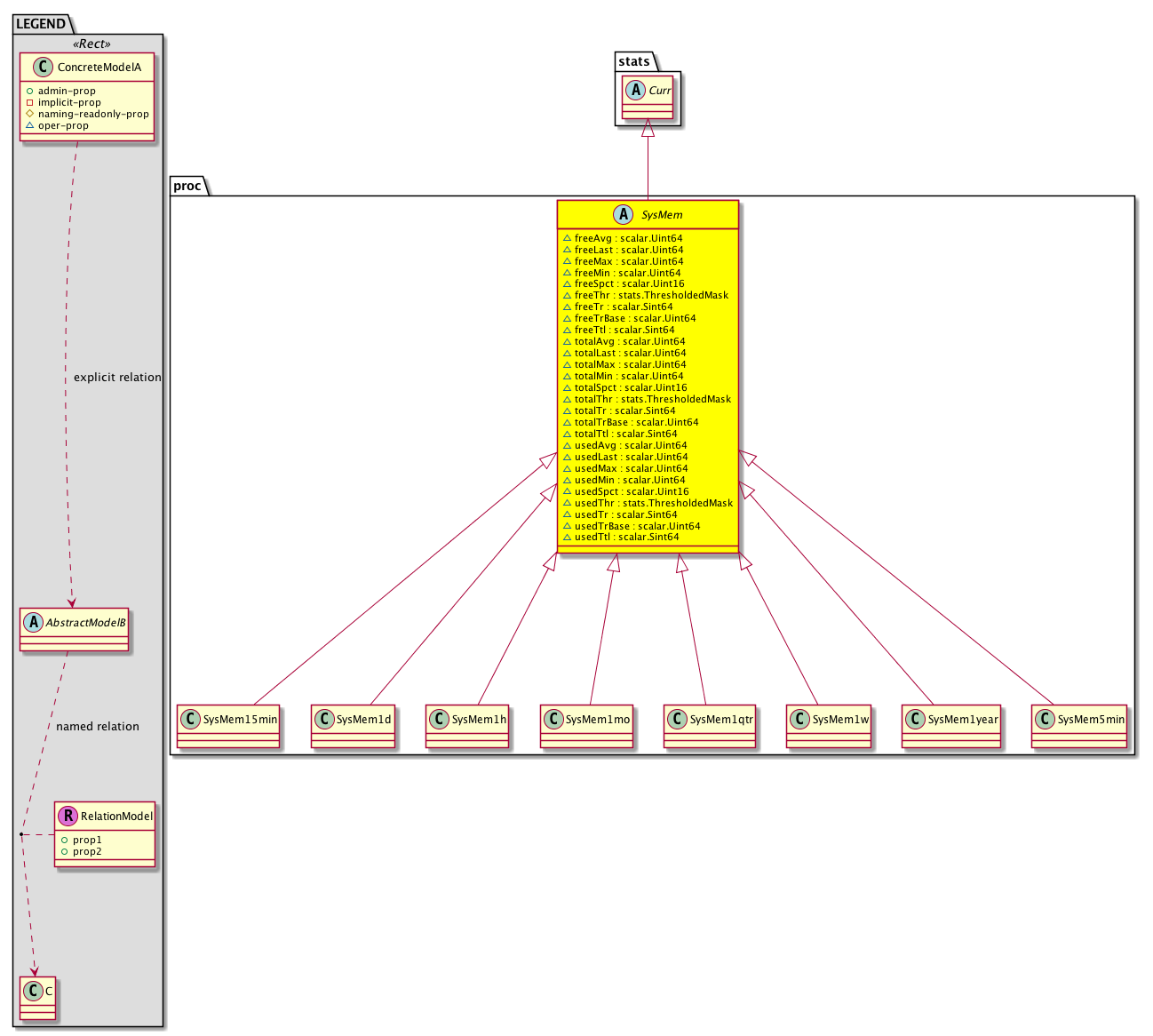Select the freeThr attribute in SysMem
The image size is (1153, 1036).
(x=651, y=295)
